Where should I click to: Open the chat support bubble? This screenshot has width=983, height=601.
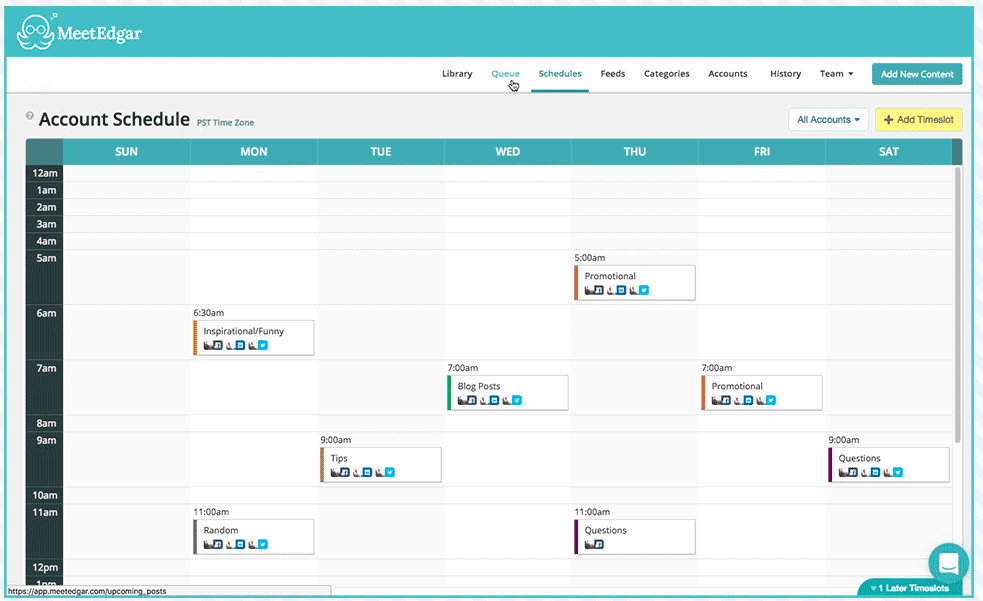coord(948,563)
